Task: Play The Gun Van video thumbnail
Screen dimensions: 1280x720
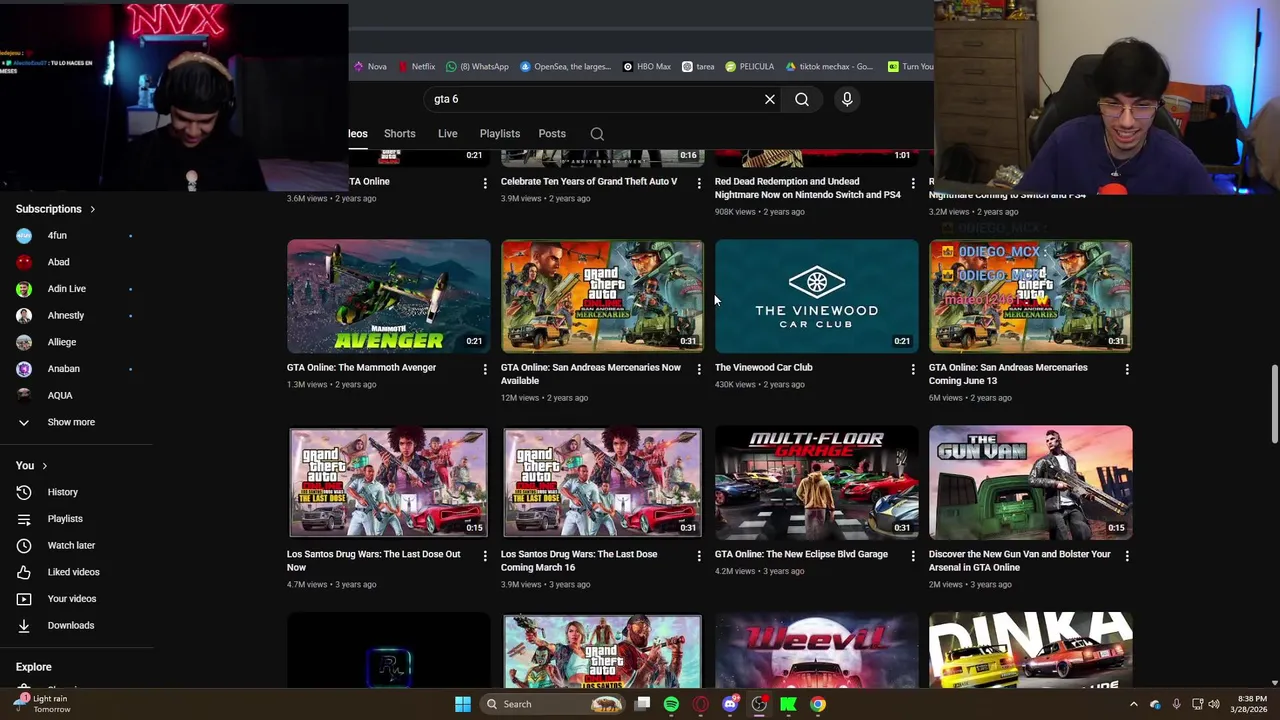Action: pos(1030,483)
